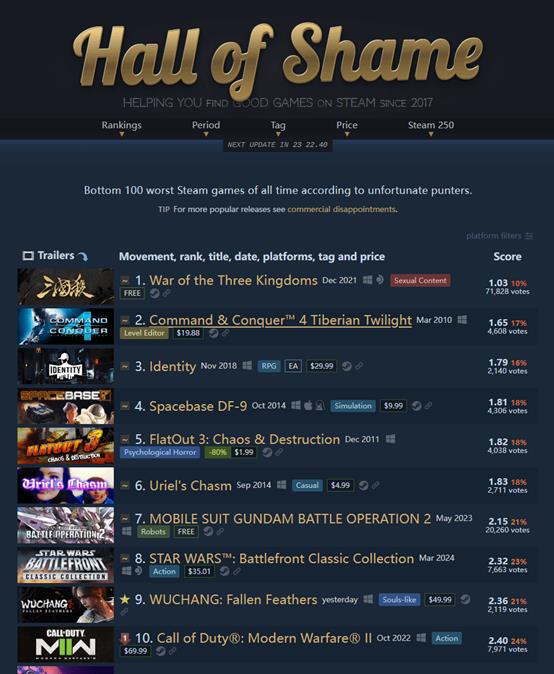Click the link icon for Spacebase DF-9
Viewport: 554px width, 674px height.
pos(428,405)
